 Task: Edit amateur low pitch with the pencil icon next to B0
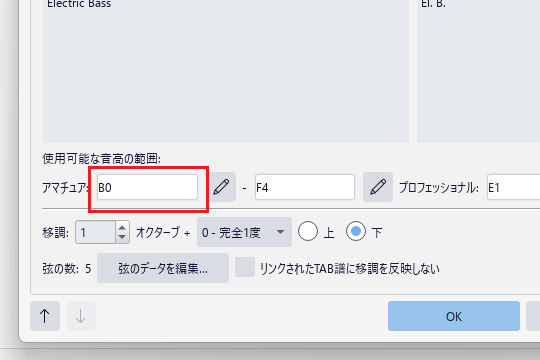[x=221, y=187]
